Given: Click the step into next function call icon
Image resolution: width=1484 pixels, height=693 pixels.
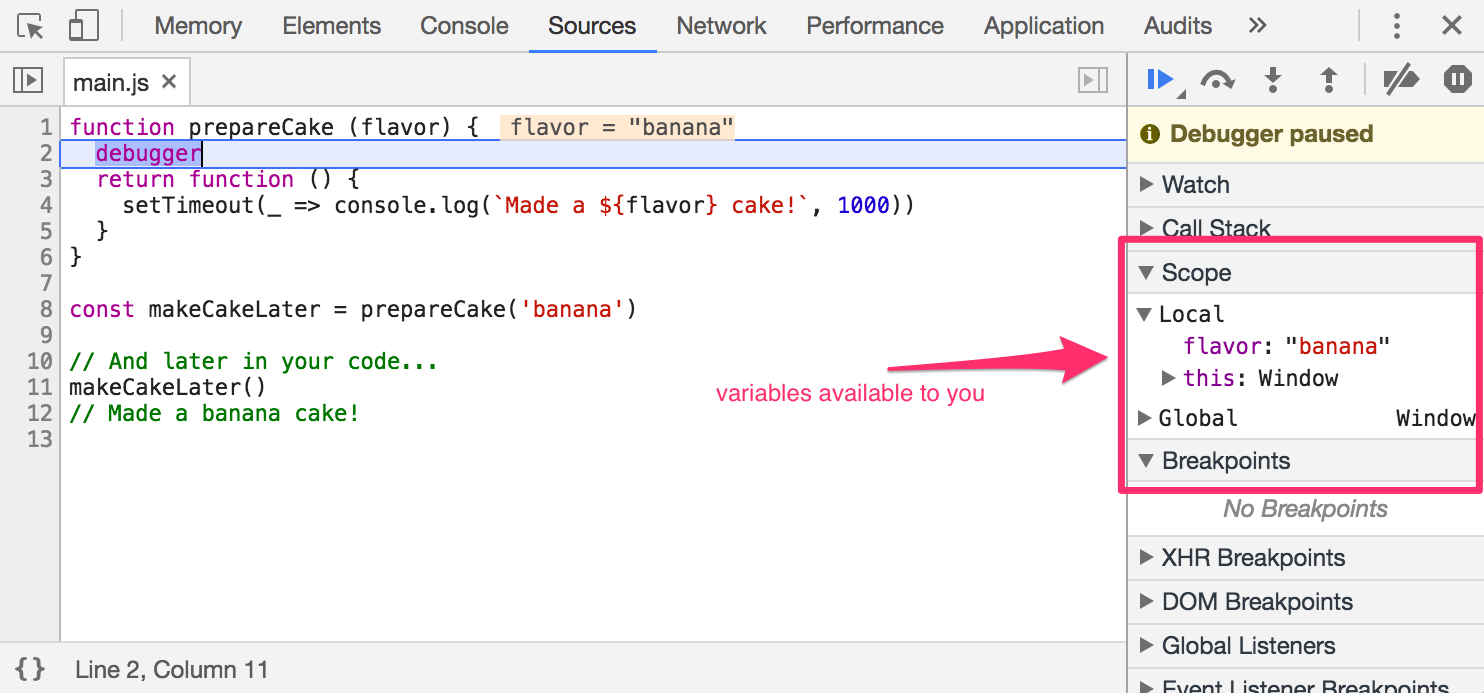Looking at the screenshot, I should tap(1273, 78).
